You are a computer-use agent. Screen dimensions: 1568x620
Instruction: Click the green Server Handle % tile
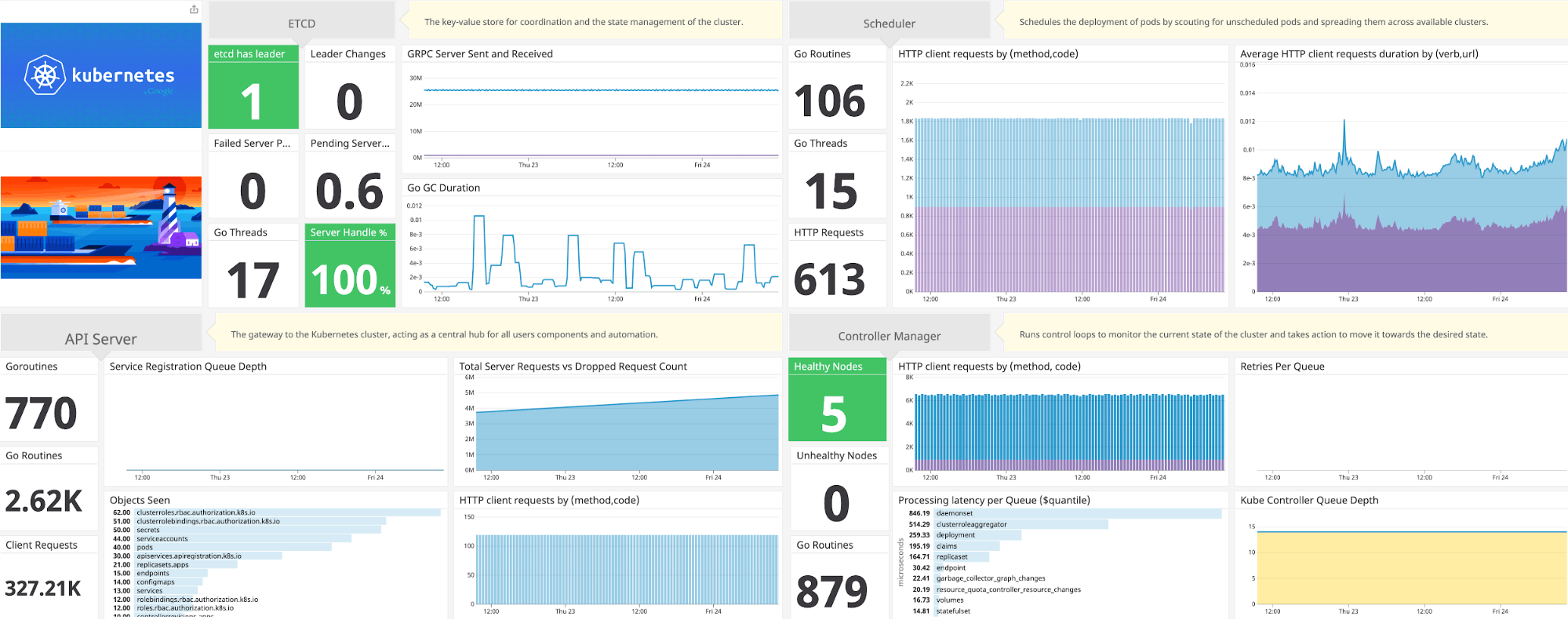pos(349,266)
